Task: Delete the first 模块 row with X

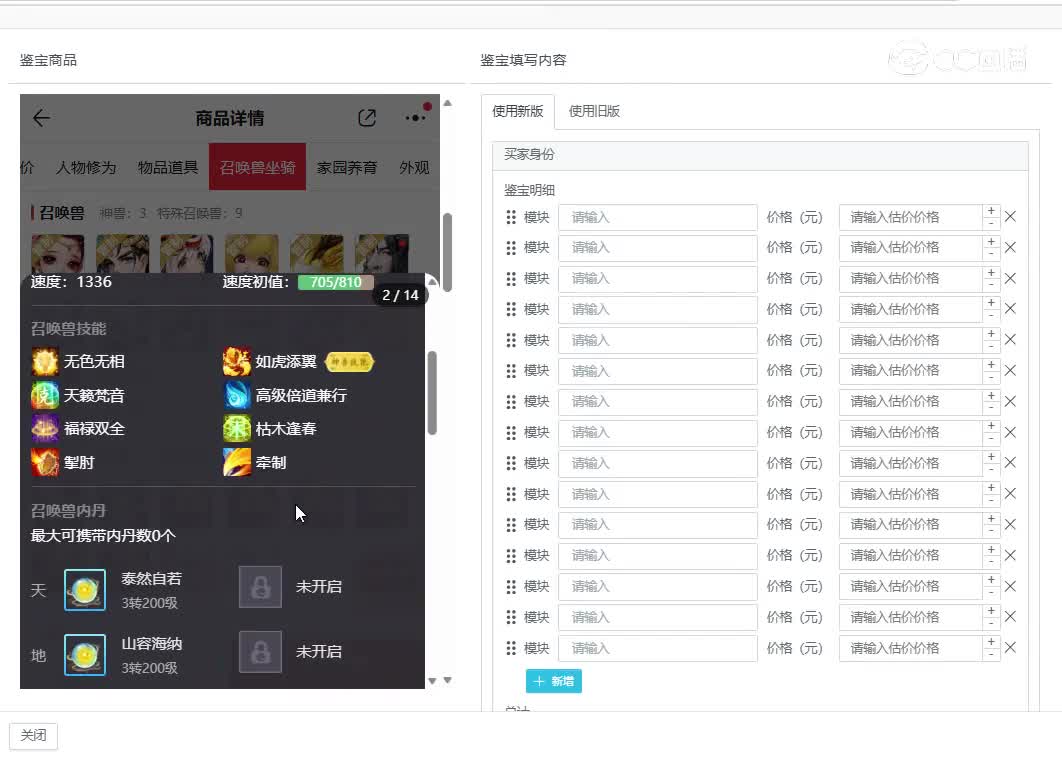Action: coord(1011,217)
